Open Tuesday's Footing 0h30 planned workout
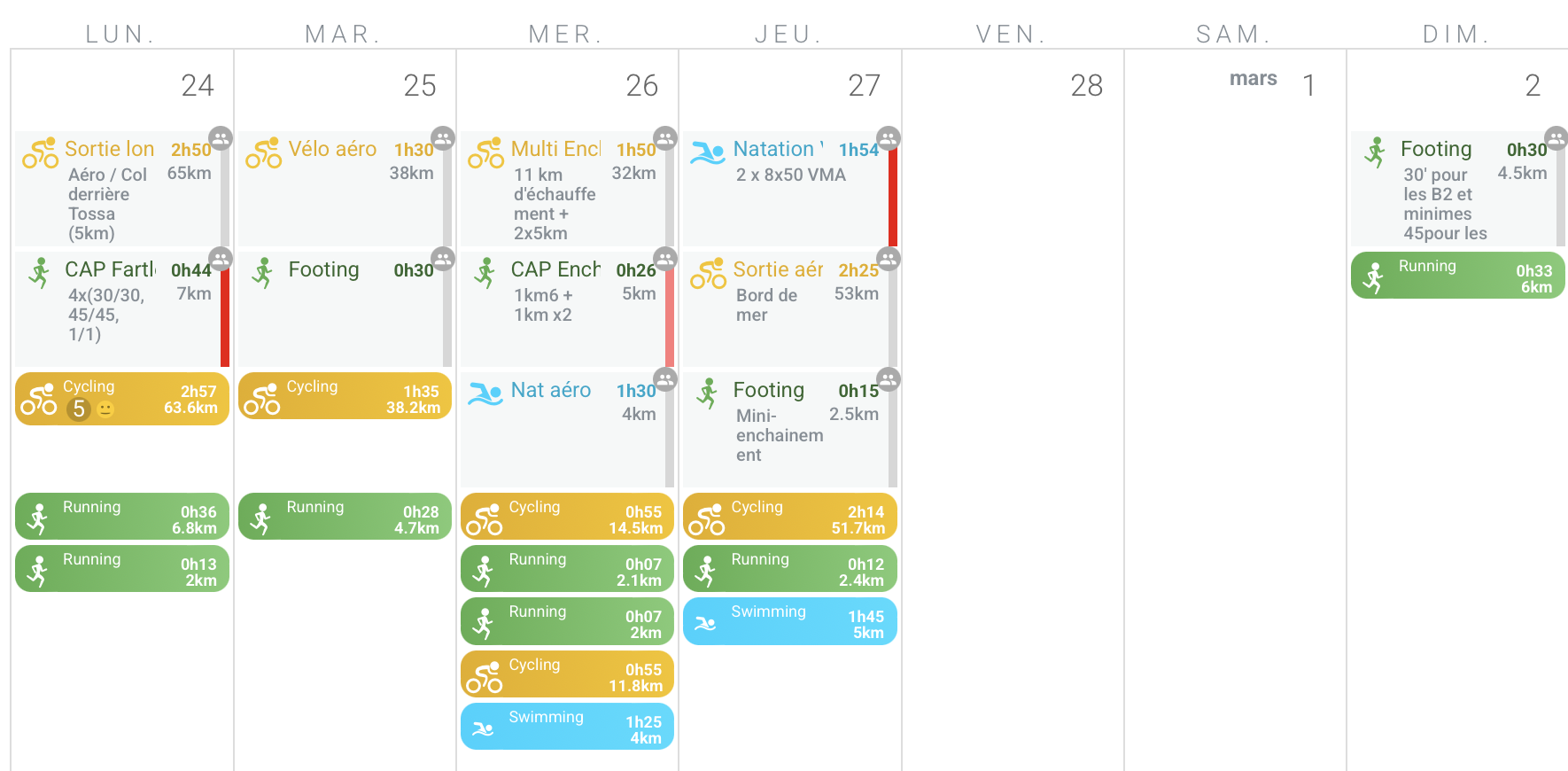This screenshot has width=1568, height=771. (x=341, y=306)
